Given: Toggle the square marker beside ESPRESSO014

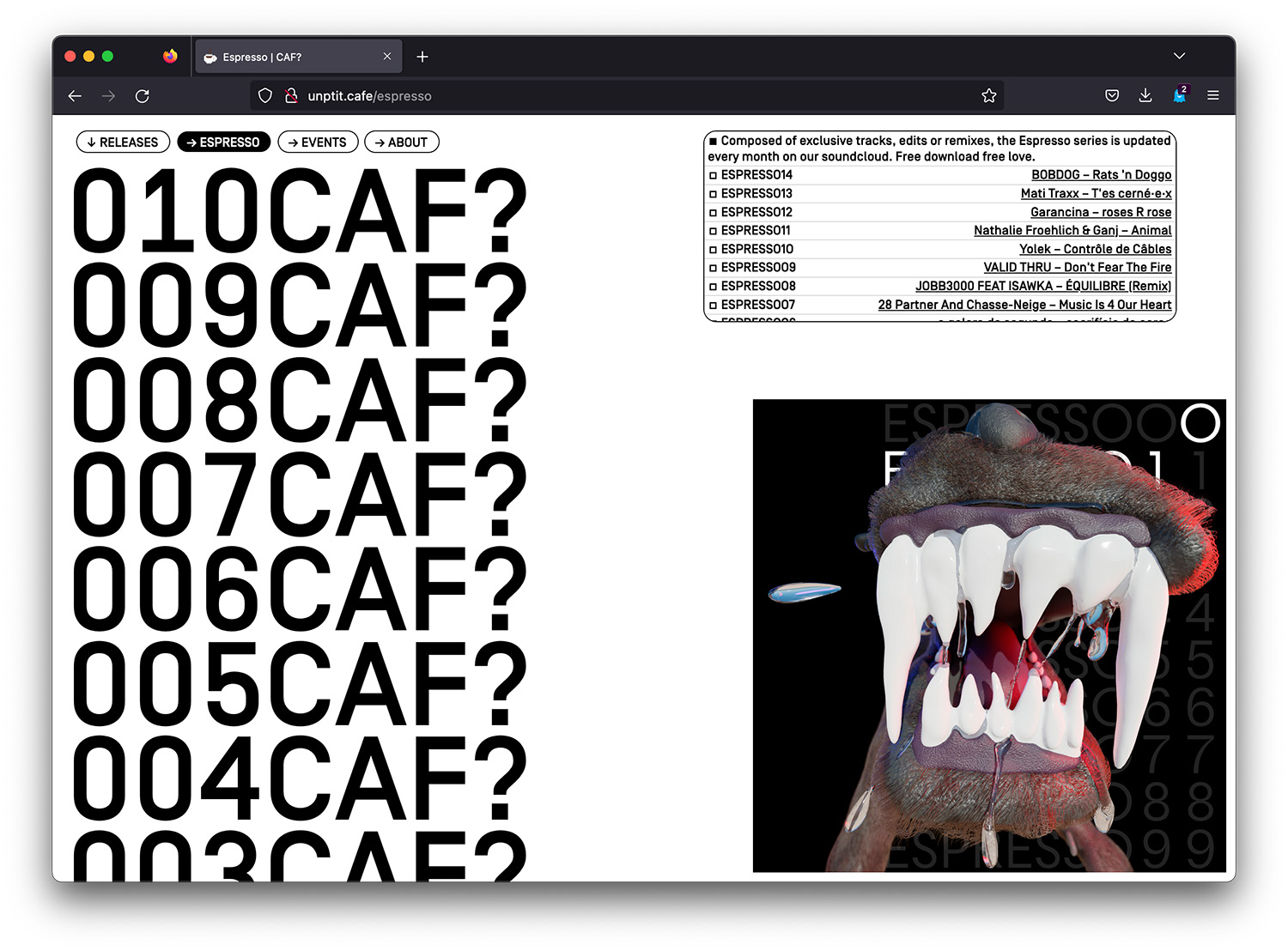Looking at the screenshot, I should 713,175.
